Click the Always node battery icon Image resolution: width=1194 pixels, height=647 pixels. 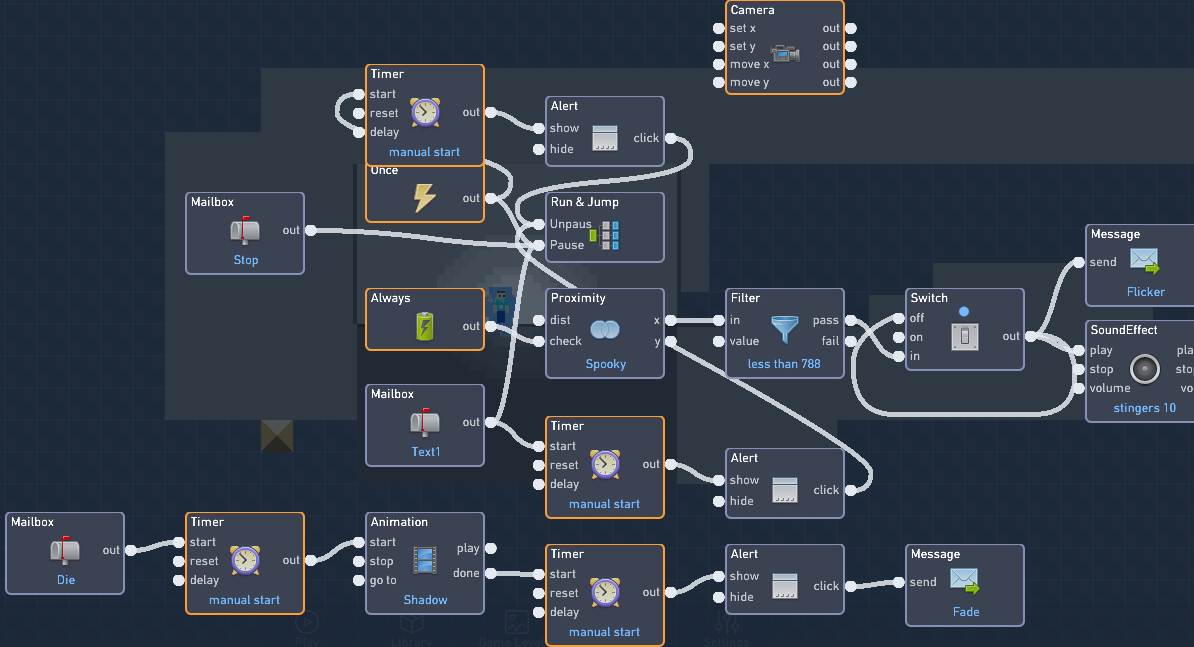click(x=425, y=326)
